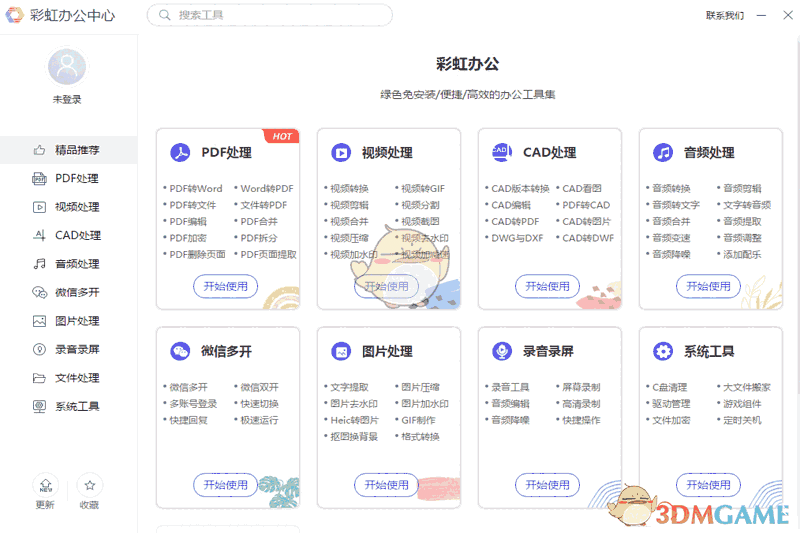Click the 屏幕录制 item
800x533 pixels.
click(x=582, y=387)
